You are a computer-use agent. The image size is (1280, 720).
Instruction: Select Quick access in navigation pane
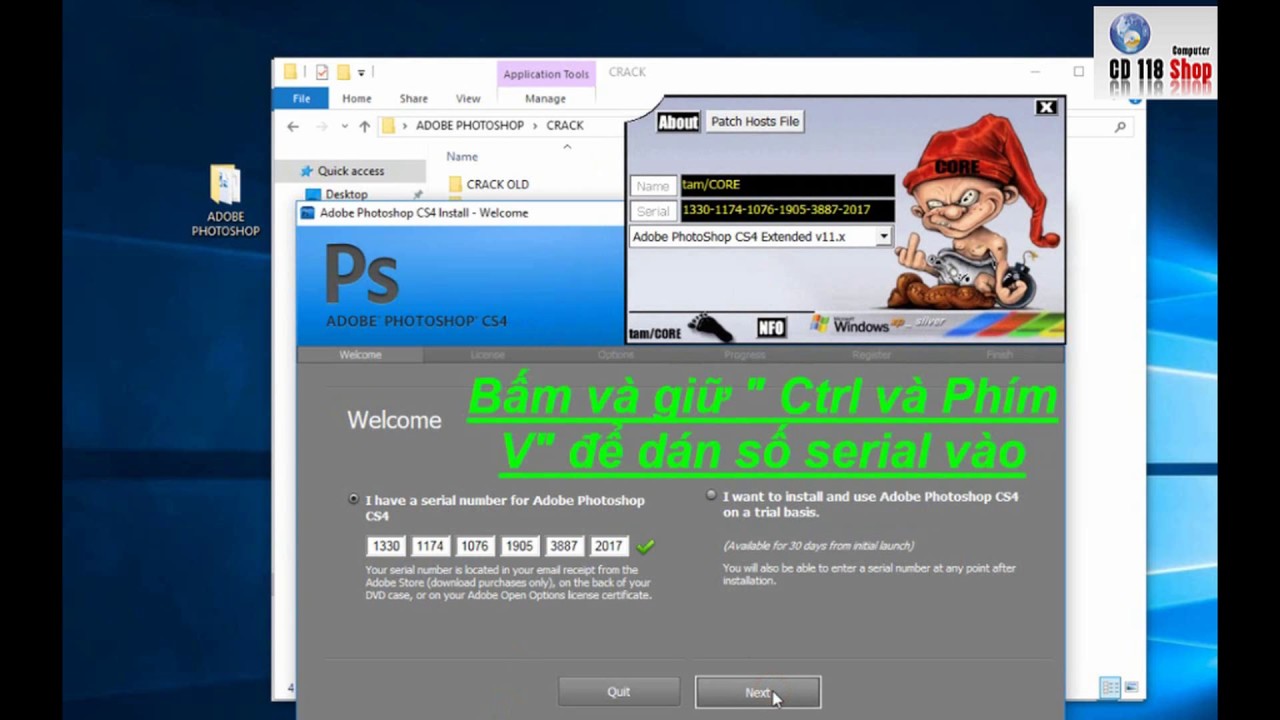point(351,171)
